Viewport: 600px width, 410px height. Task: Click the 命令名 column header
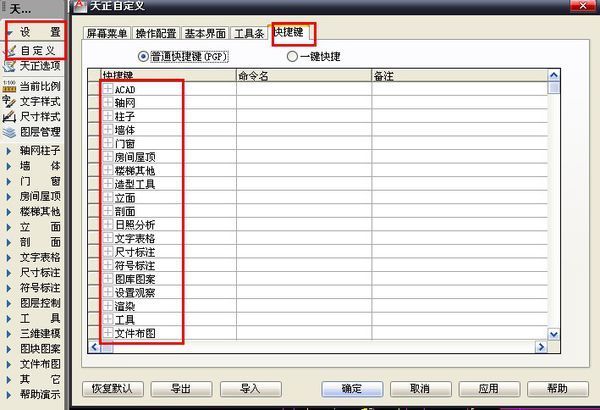coord(304,75)
